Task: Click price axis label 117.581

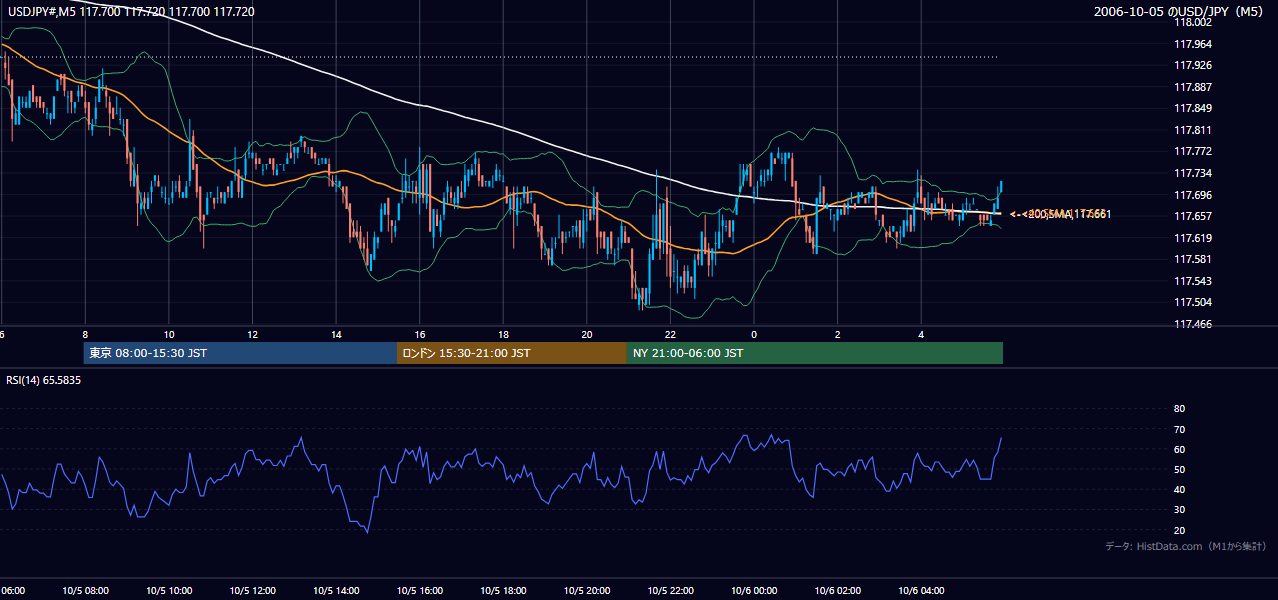Action: (x=1192, y=259)
